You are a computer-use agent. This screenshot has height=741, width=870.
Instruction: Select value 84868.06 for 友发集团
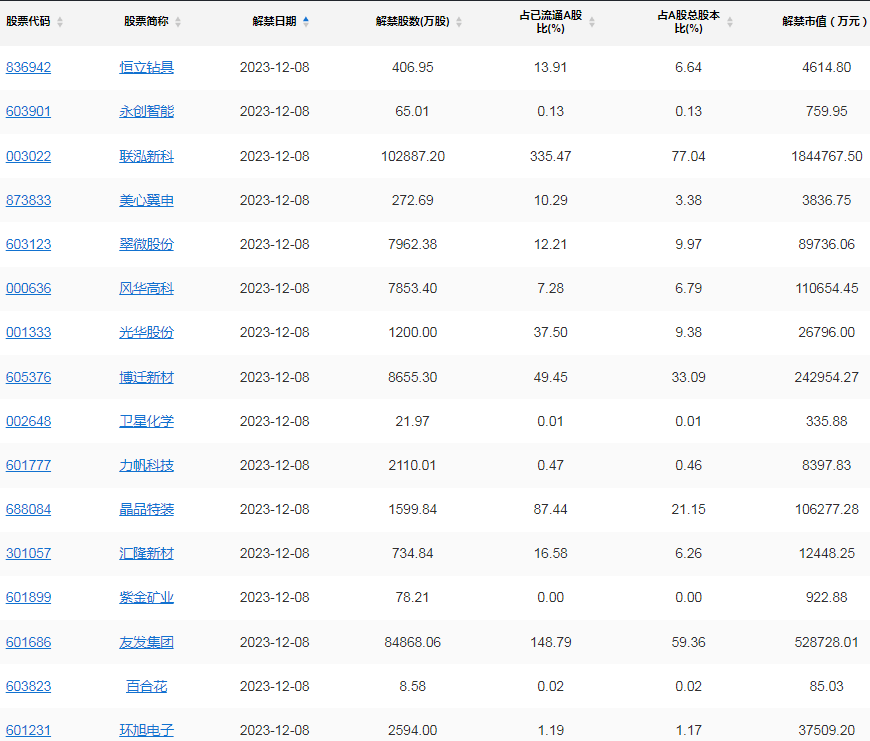[413, 642]
